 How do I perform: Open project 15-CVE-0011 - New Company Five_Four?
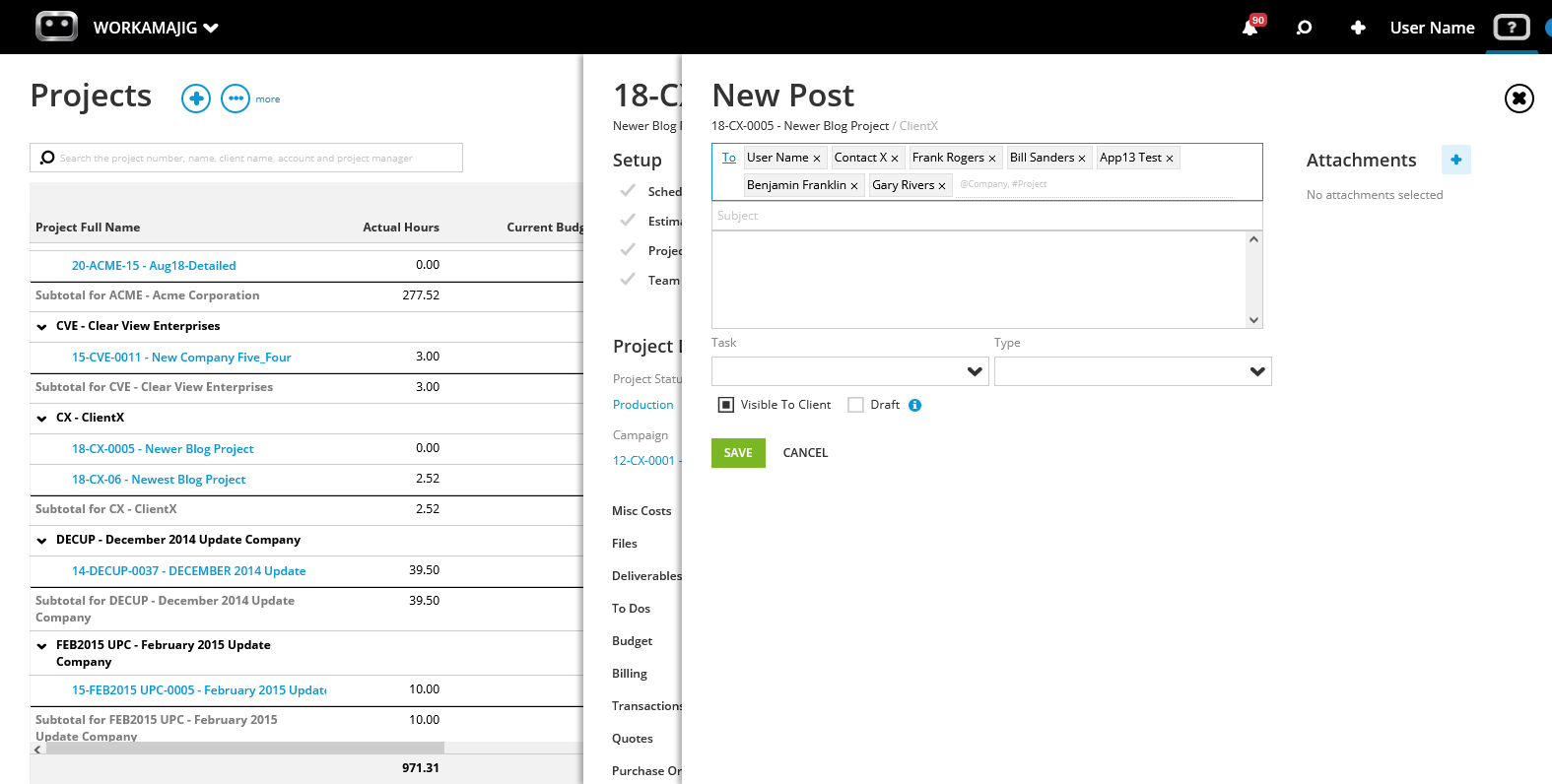pyautogui.click(x=181, y=358)
